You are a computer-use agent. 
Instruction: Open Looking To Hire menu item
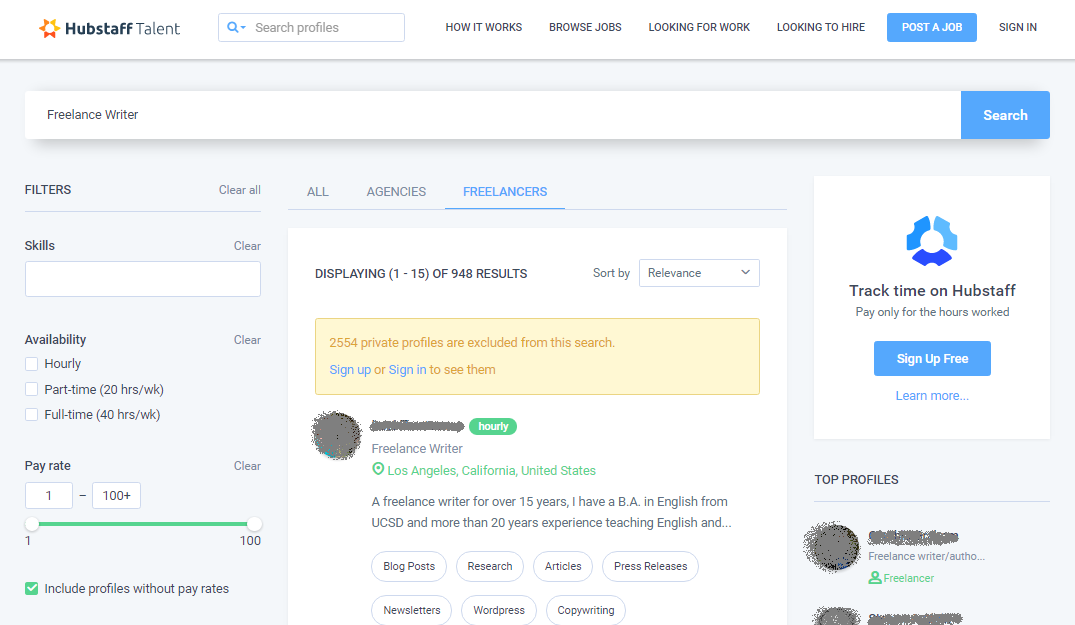(x=821, y=27)
